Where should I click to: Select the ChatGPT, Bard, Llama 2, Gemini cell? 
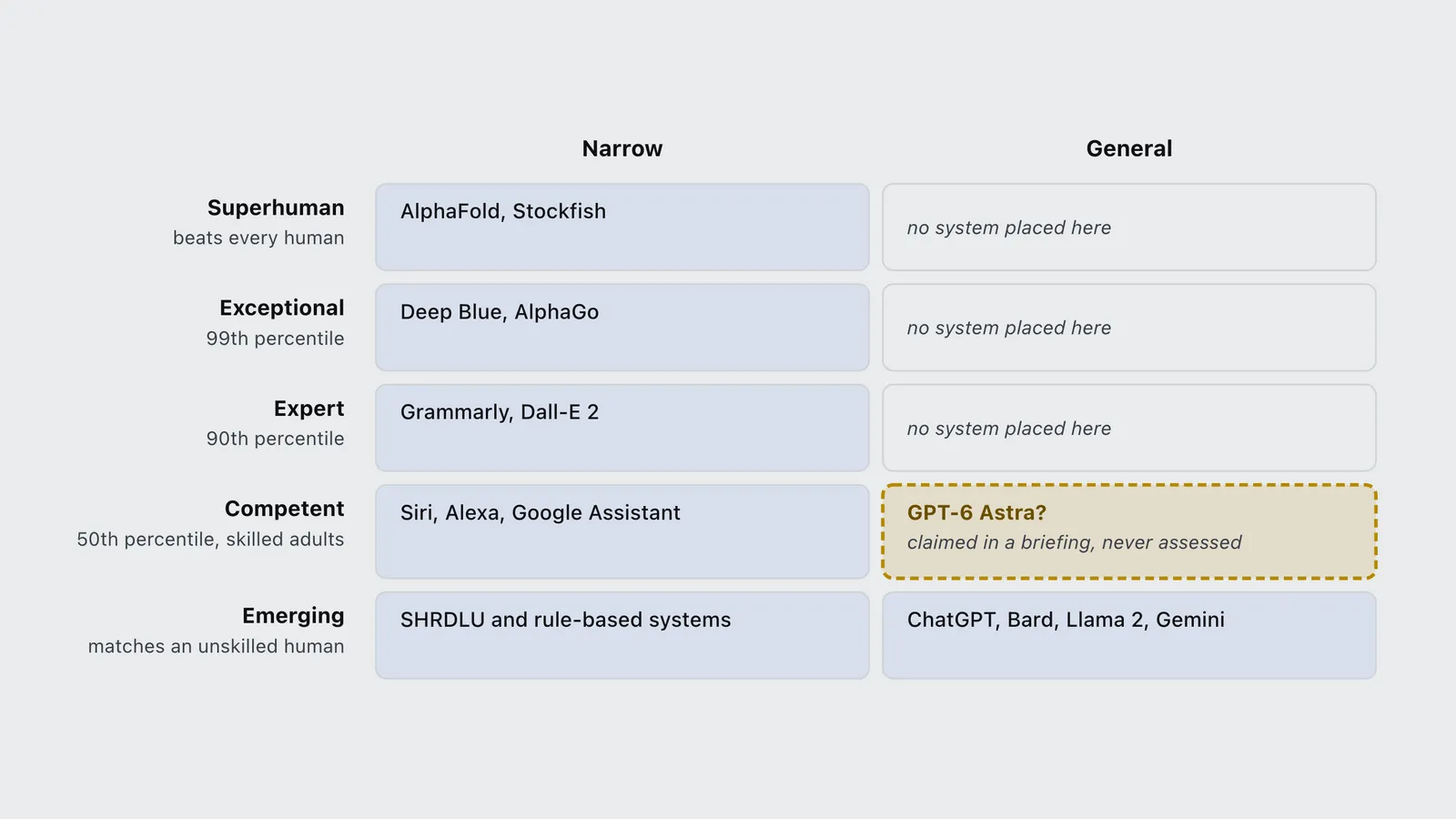1129,635
